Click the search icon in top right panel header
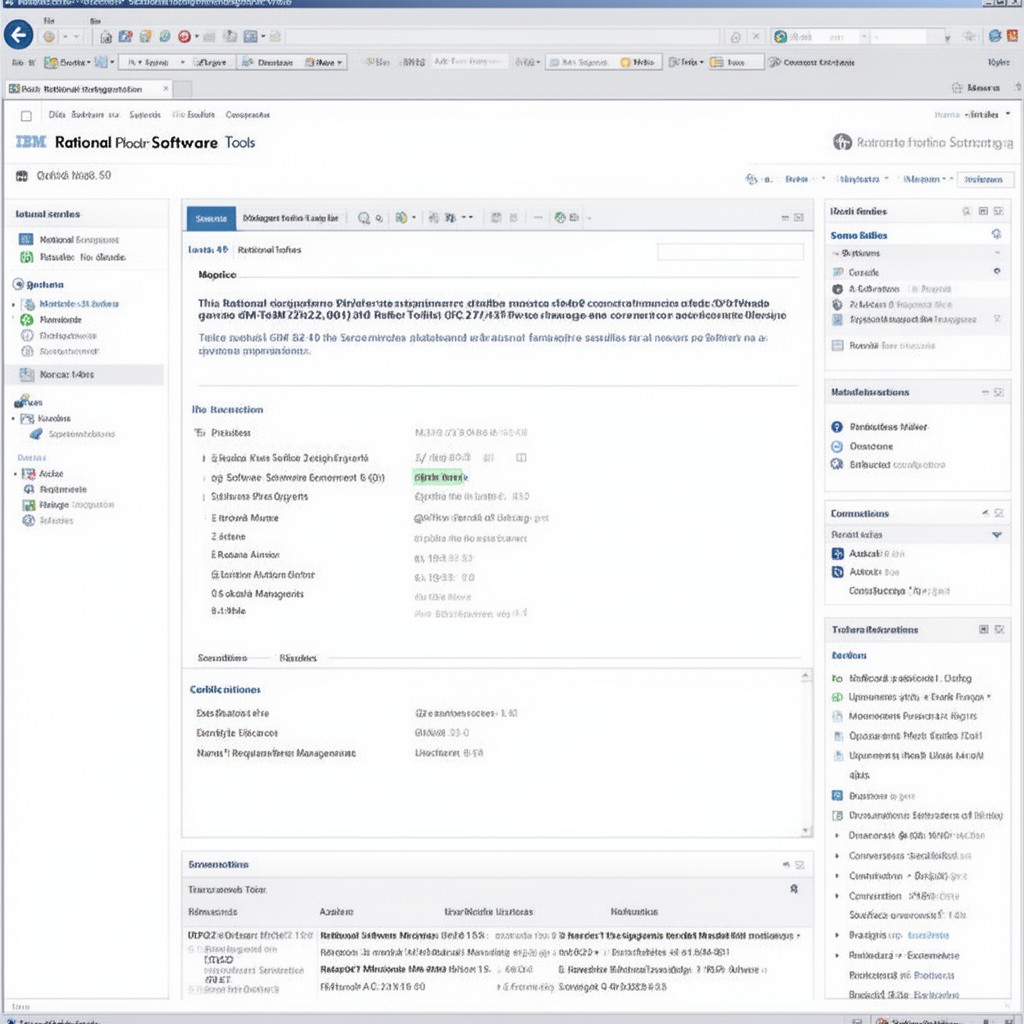This screenshot has height=1024, width=1024. click(967, 212)
